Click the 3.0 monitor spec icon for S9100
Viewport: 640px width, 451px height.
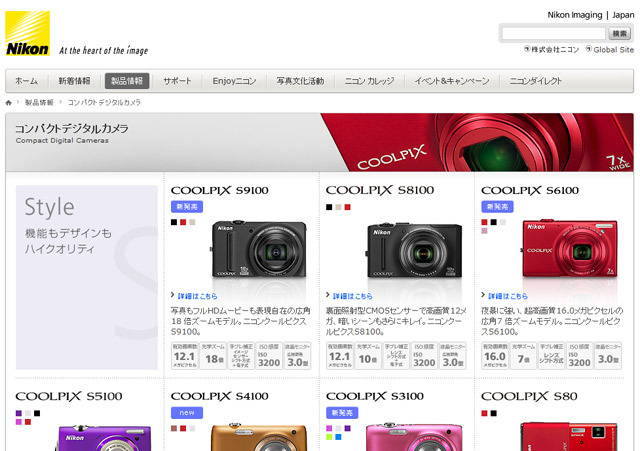297,356
